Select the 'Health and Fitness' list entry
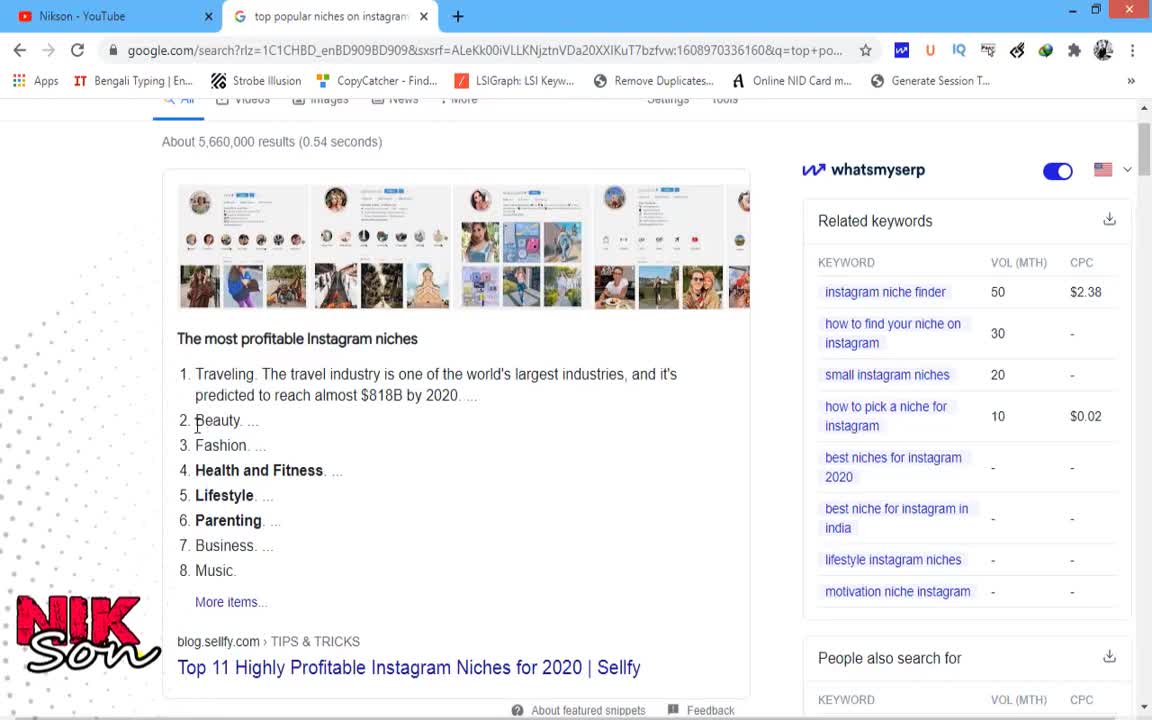 pos(259,470)
